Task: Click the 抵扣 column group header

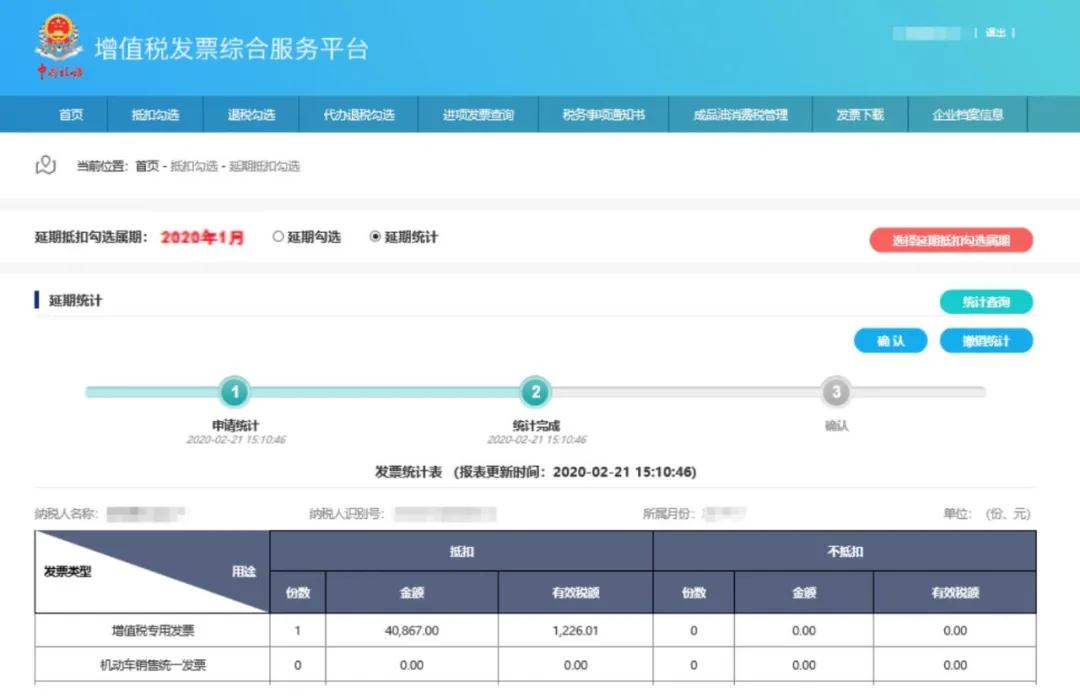Action: coord(461,551)
